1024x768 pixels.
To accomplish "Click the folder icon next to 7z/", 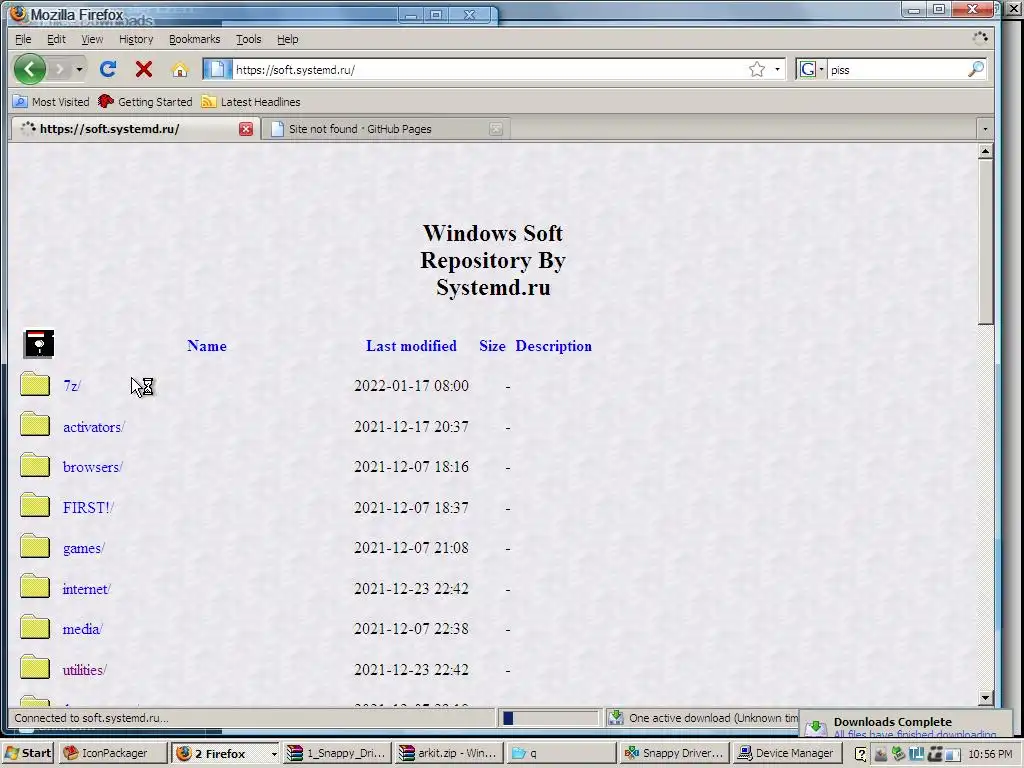I will pyautogui.click(x=35, y=384).
